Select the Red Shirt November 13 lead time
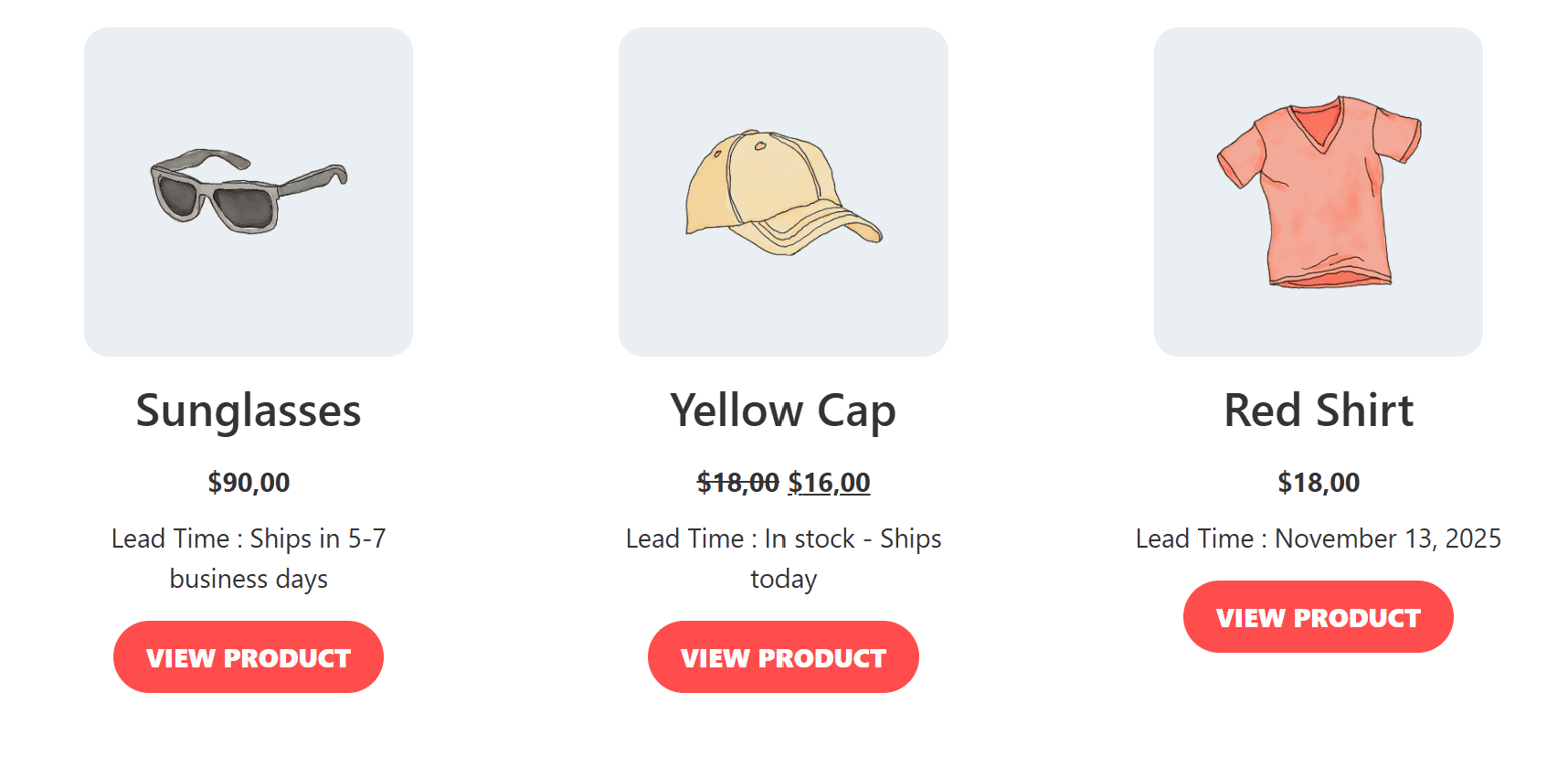Screen dimensions: 1568x757 click(1318, 538)
